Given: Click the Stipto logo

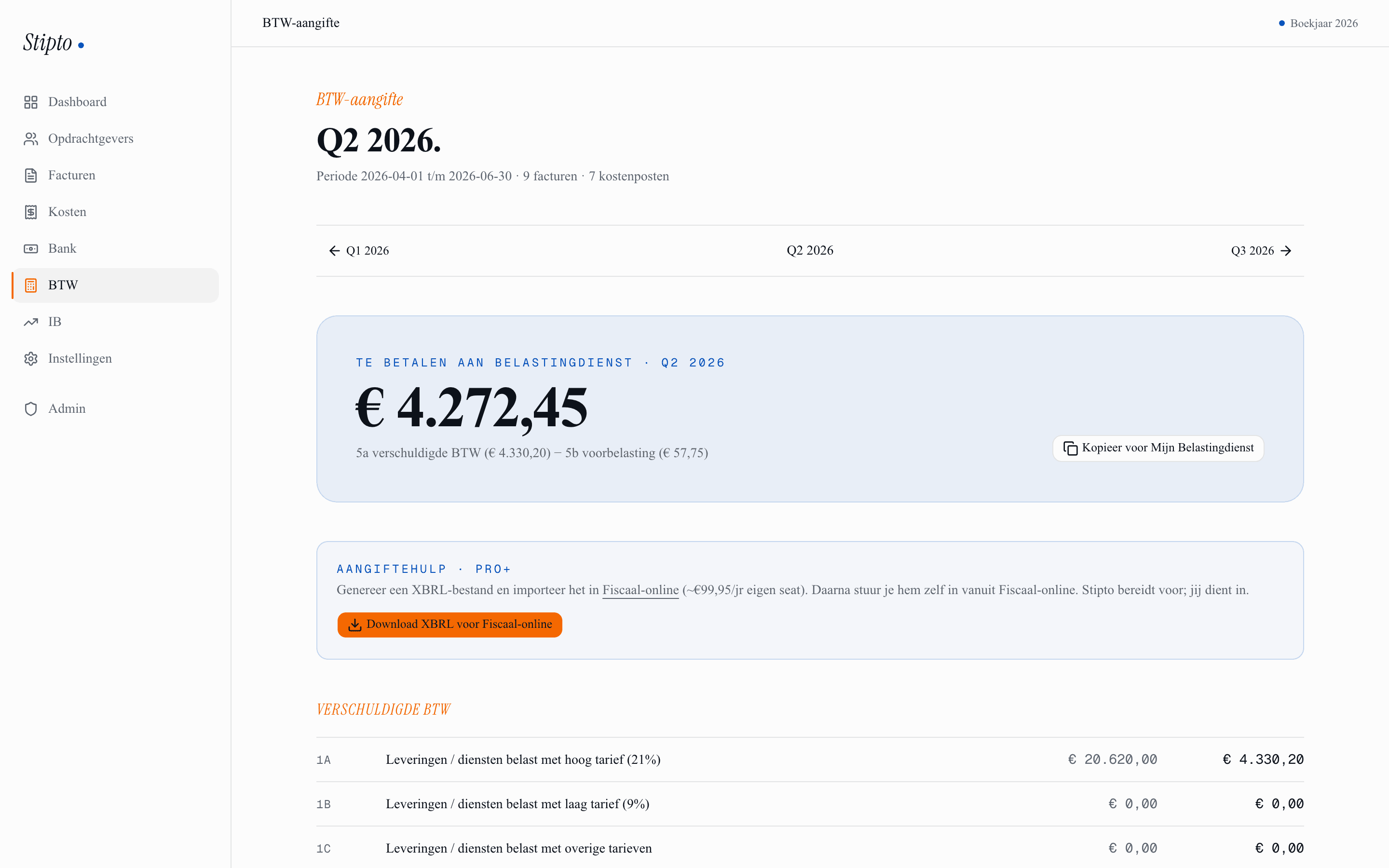Looking at the screenshot, I should click(54, 42).
